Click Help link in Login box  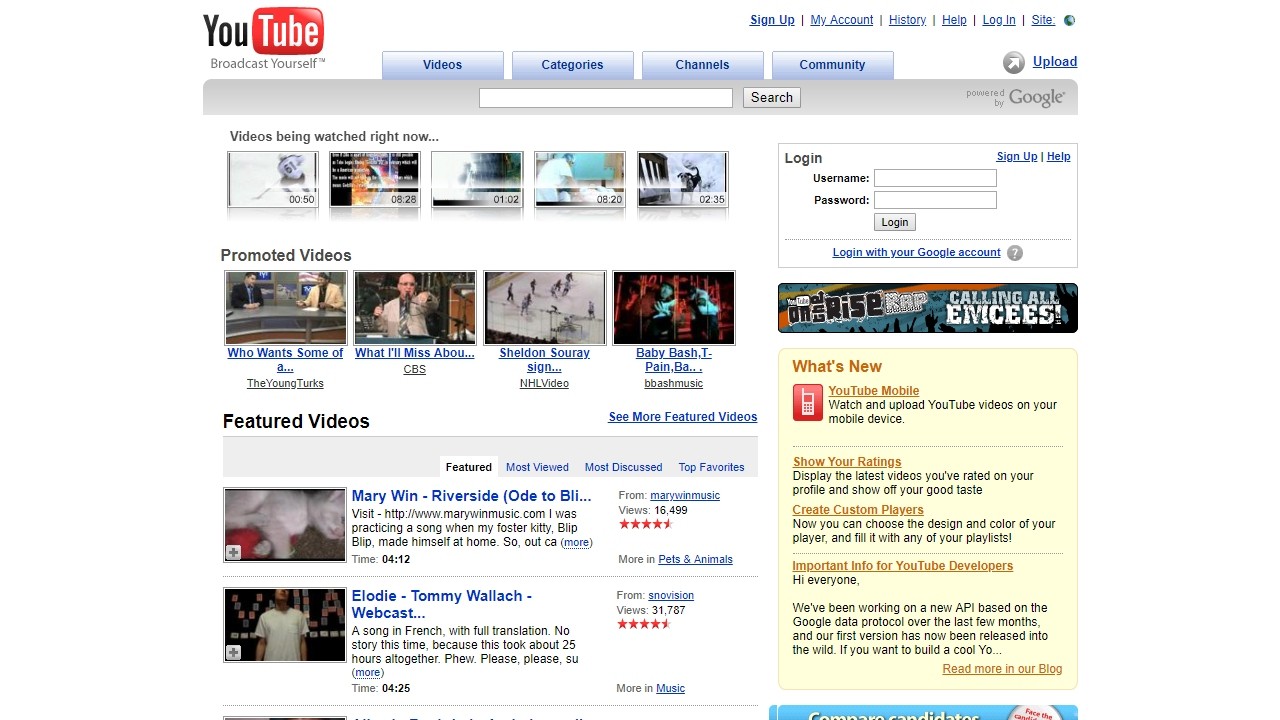(1059, 156)
